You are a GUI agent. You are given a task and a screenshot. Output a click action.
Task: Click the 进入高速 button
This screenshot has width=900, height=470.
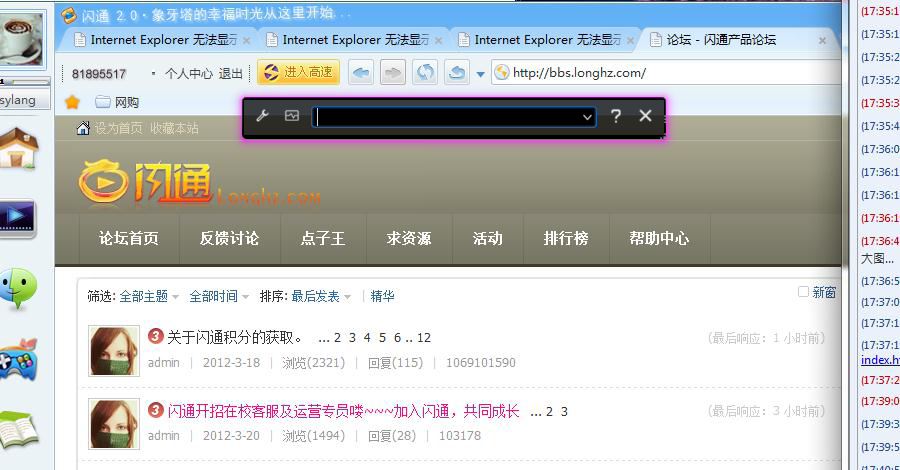[x=298, y=72]
